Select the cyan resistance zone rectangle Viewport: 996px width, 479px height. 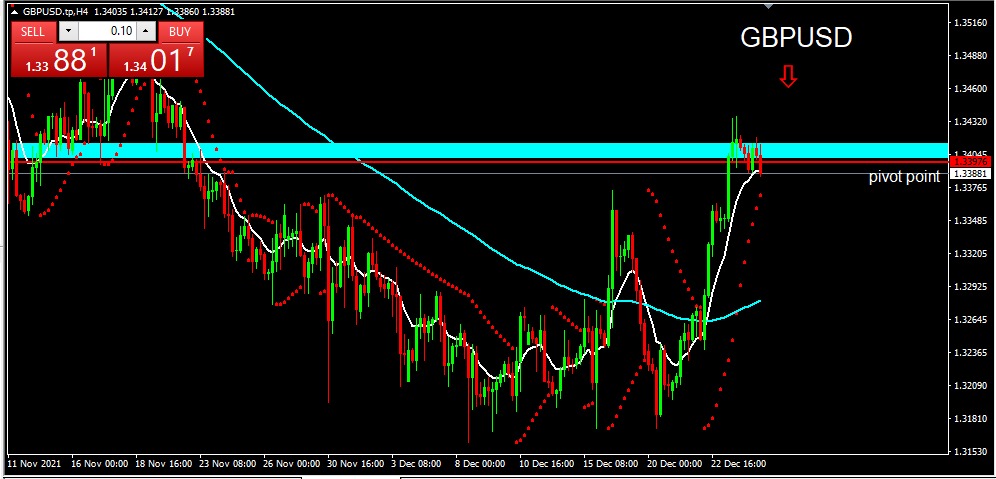pos(480,151)
